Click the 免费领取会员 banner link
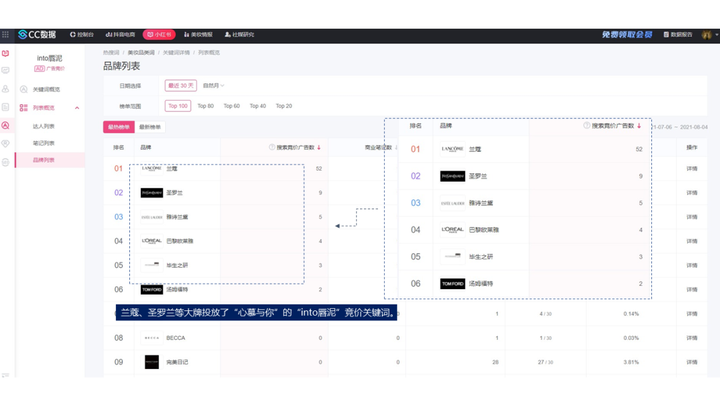720x405 pixels. click(x=627, y=34)
